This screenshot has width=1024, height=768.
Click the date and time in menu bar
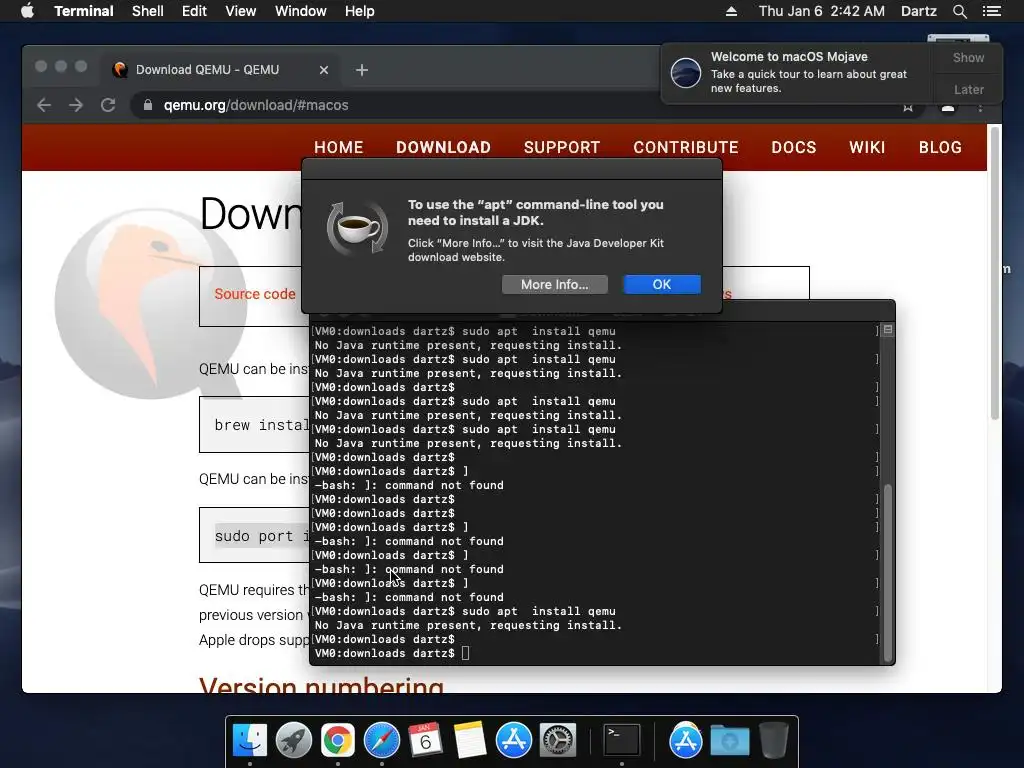[822, 11]
